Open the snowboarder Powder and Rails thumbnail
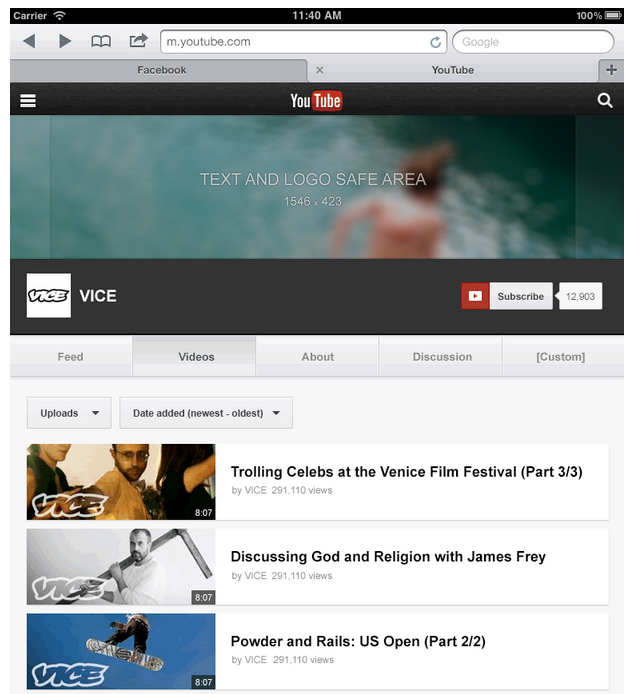Screen dimensions: 625x694 click(x=121, y=652)
